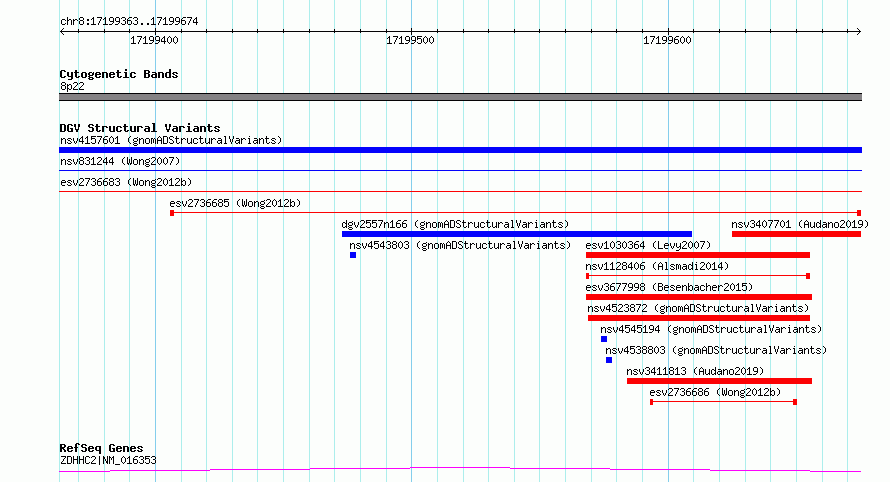Click the magenta ZDHHC2 gene track line
Image resolution: width=890 pixels, height=482 pixels.
[460, 470]
